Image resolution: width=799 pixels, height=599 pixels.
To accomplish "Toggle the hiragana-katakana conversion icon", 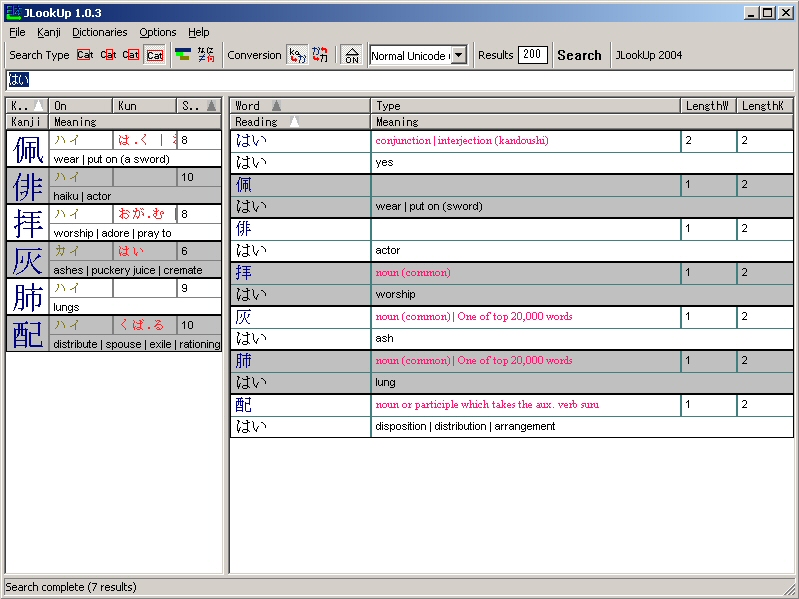I will [320, 55].
